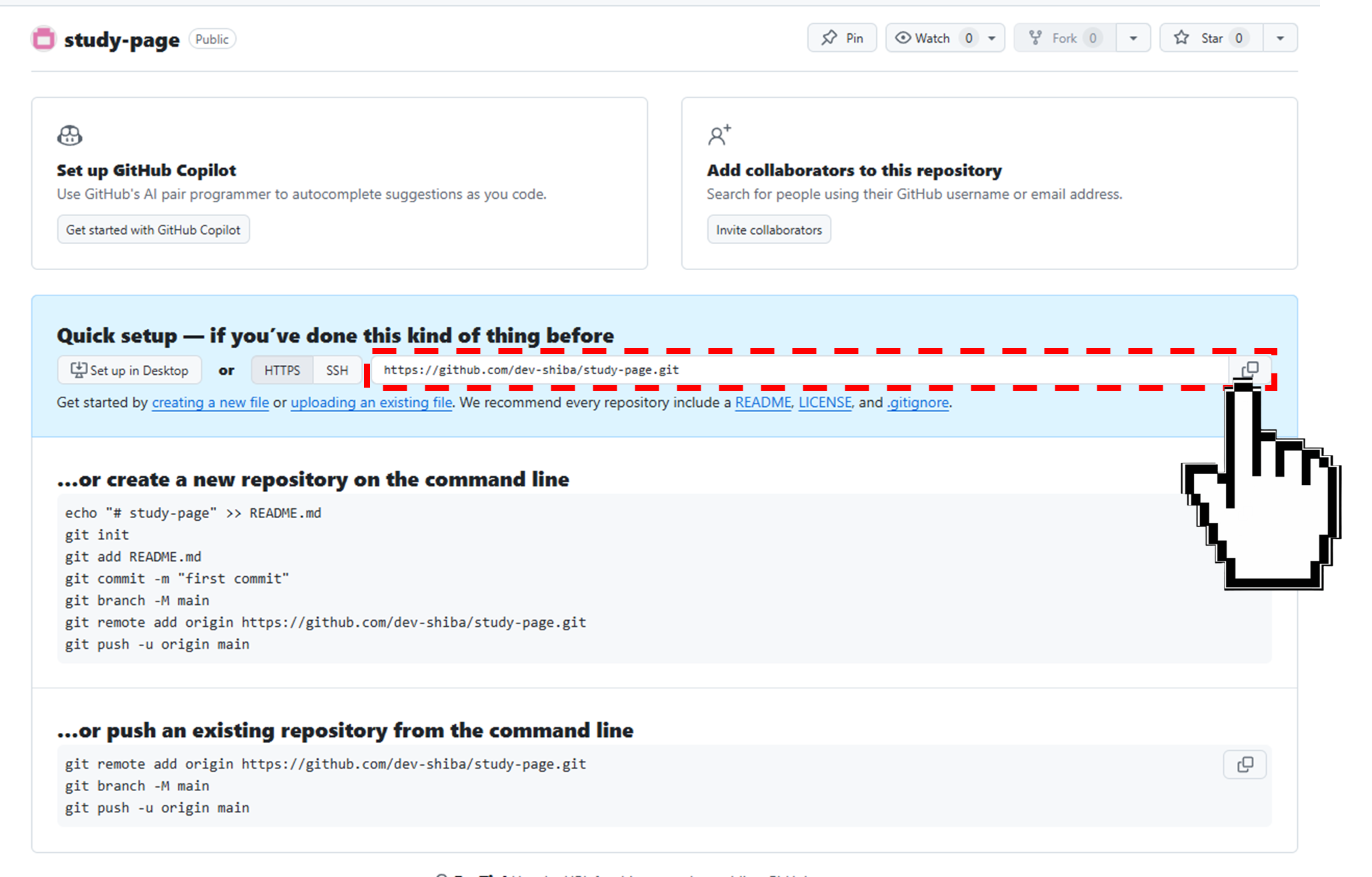Screen dimensions: 1372x877
Task: Click the GitHub Copilot icon
Action: [69, 135]
